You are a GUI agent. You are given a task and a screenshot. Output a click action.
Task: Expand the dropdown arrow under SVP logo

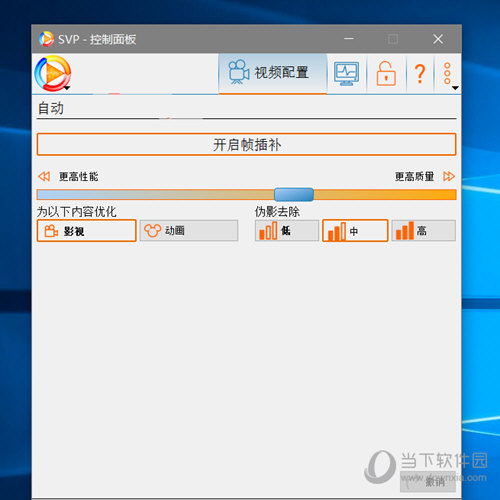coord(67,88)
